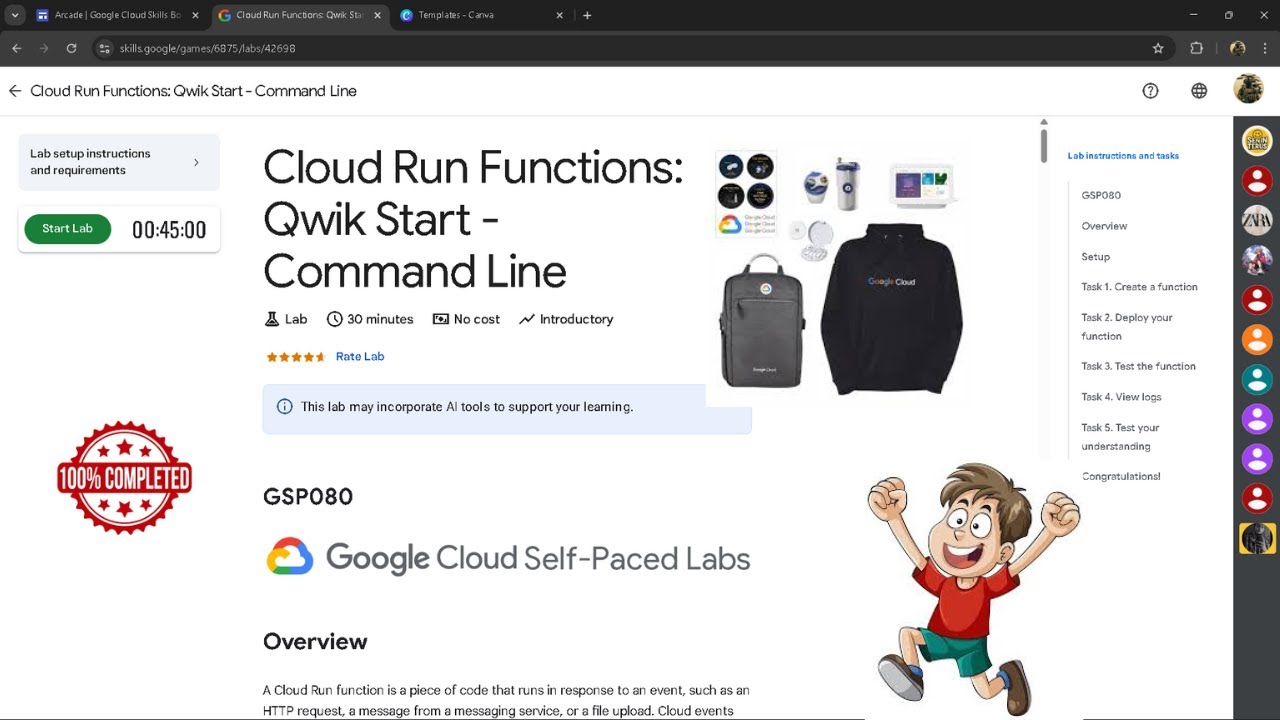The height and width of the screenshot is (720, 1280).
Task: Click the Lab flask icon
Action: pyautogui.click(x=271, y=319)
